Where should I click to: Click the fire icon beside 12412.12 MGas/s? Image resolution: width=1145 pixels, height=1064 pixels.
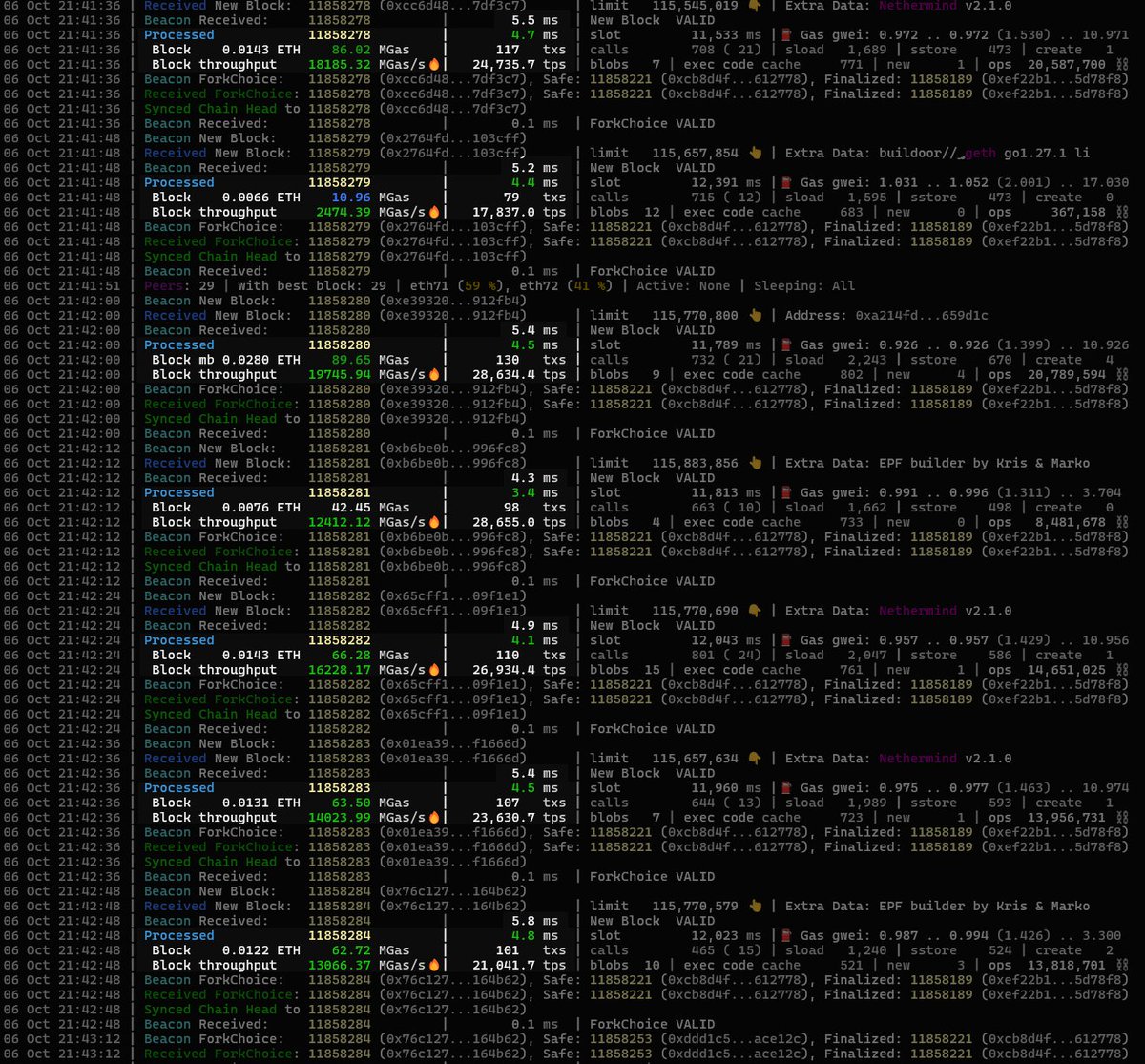(435, 522)
